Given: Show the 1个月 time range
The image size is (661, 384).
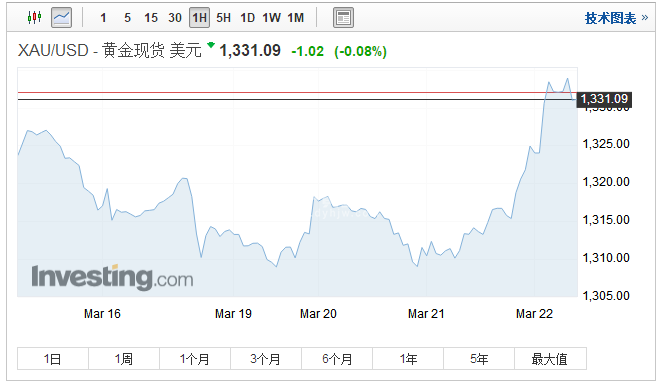Looking at the screenshot, I should (195, 359).
